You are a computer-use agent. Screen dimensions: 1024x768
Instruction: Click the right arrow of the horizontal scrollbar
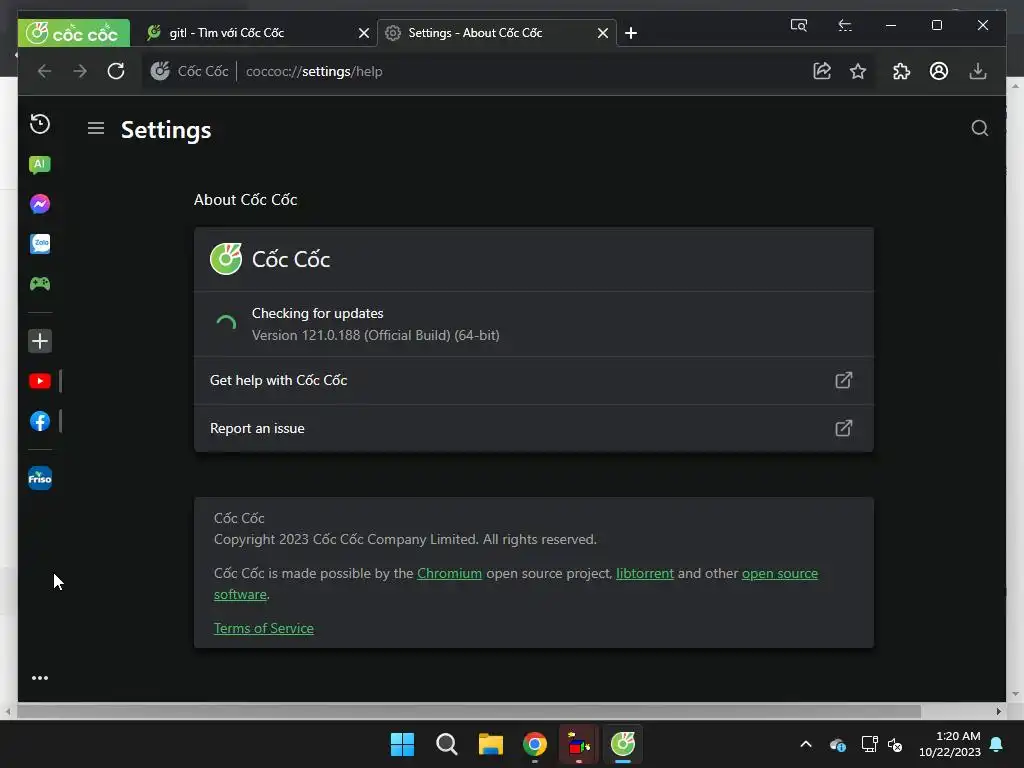click(999, 711)
